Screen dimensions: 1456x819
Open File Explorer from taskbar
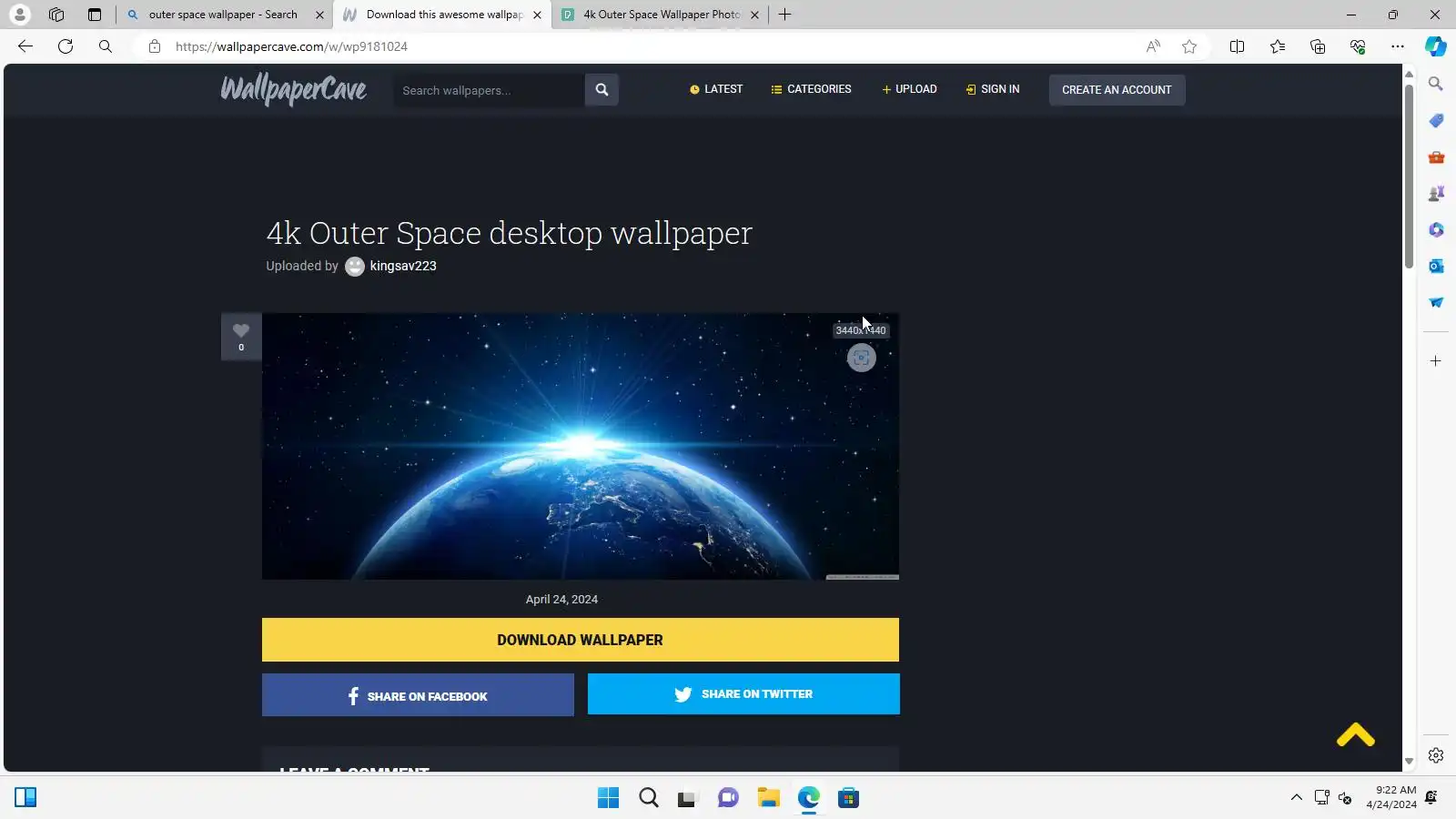point(769,798)
